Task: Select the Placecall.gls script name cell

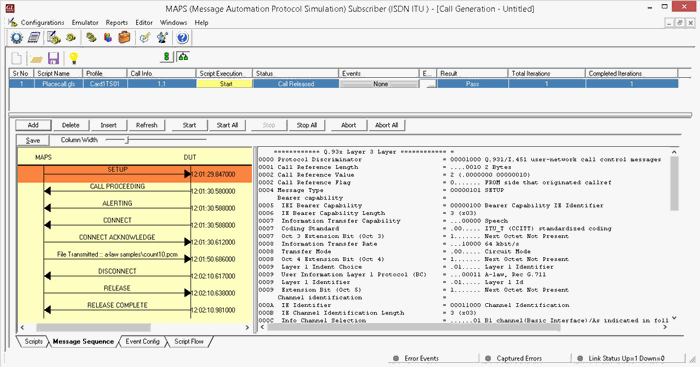Action: point(59,84)
